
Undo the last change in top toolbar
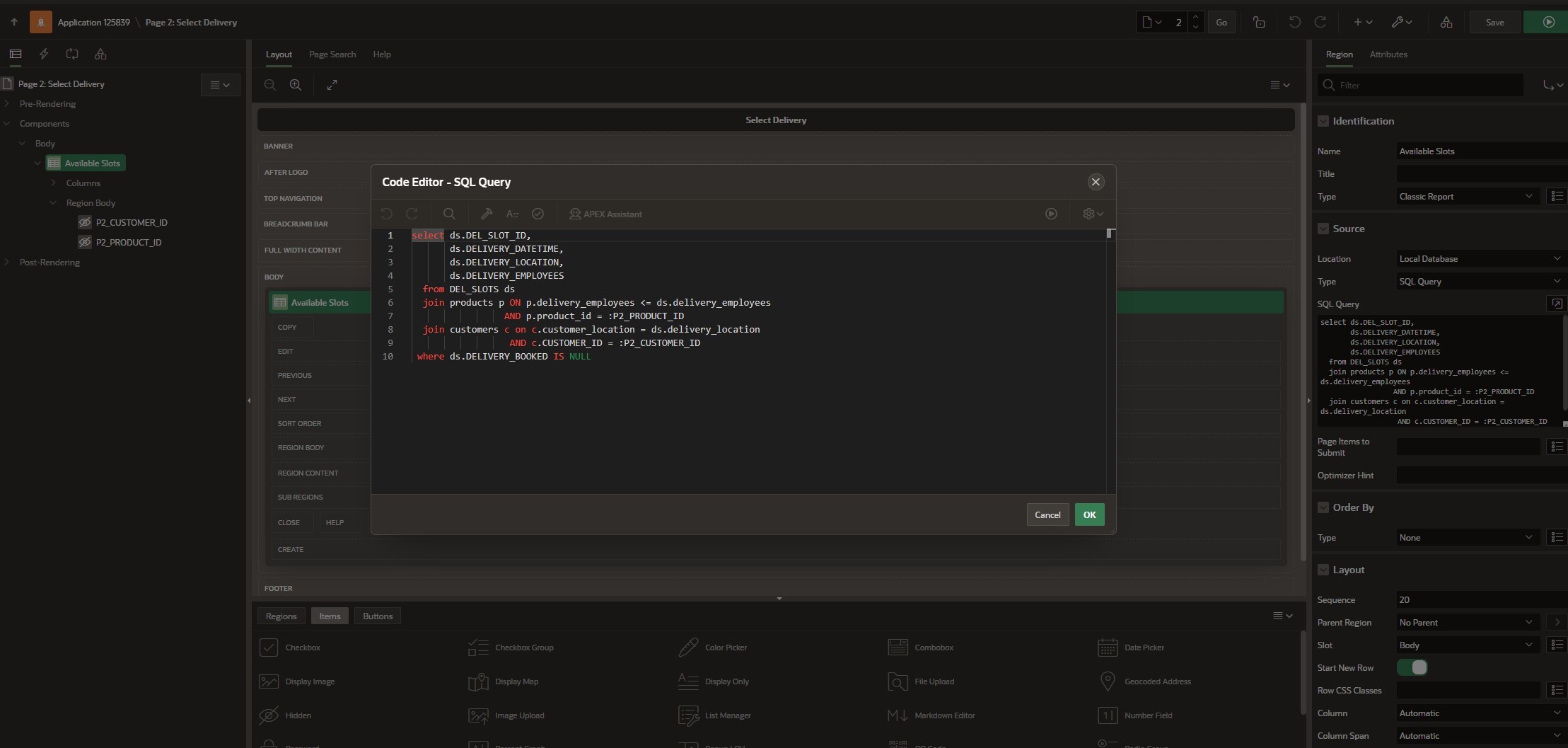click(1294, 22)
